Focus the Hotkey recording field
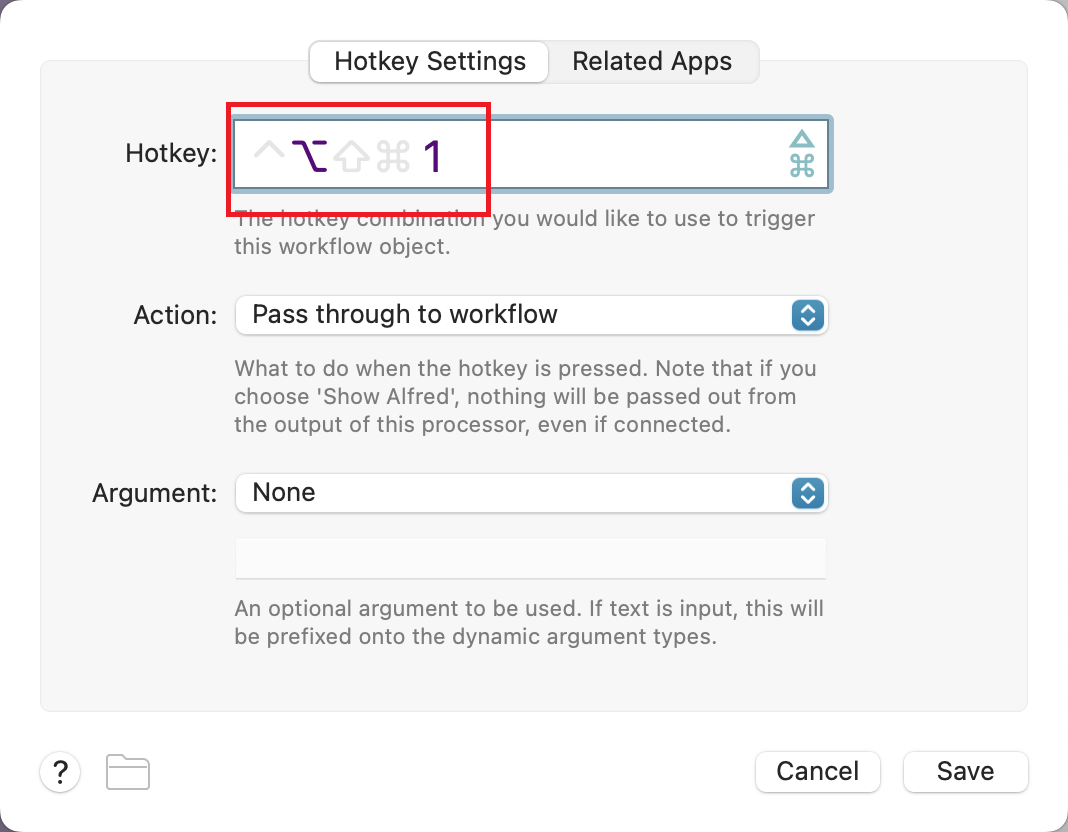 click(531, 155)
